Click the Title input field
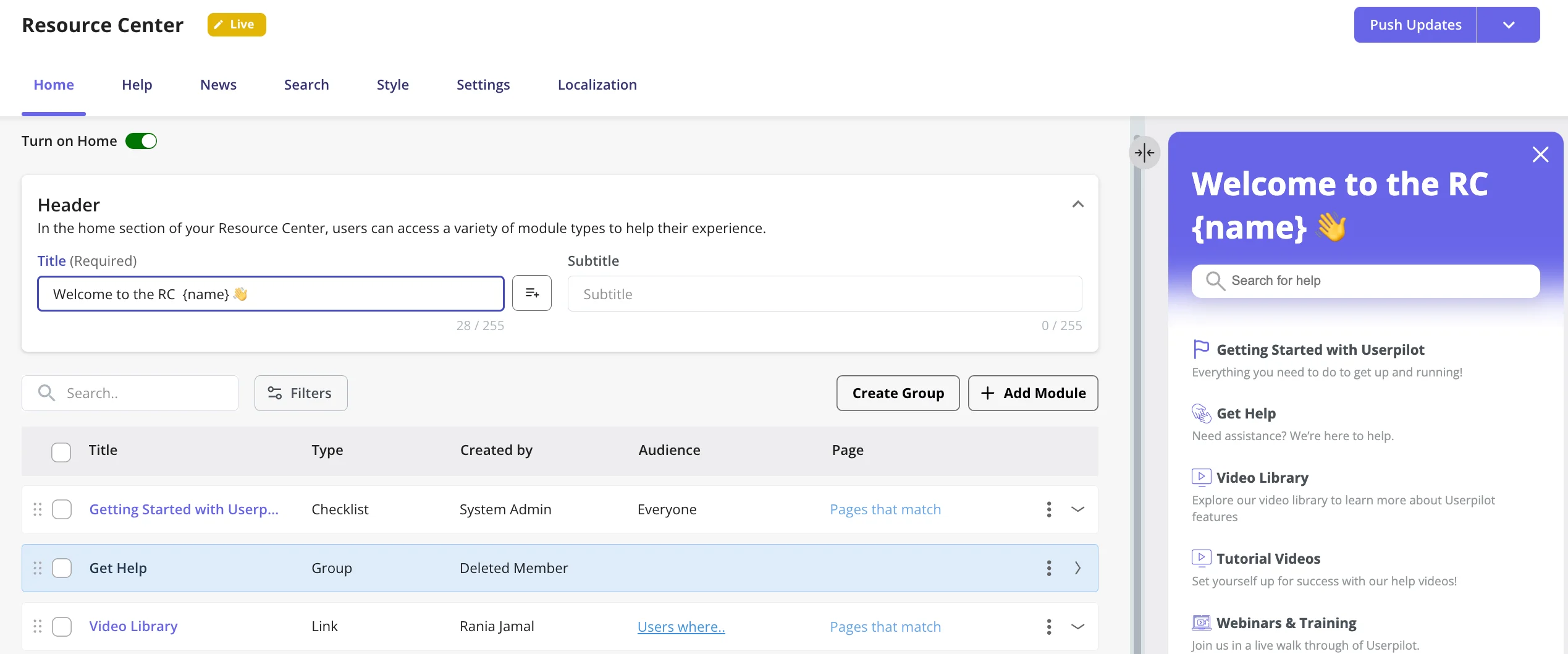 271,294
